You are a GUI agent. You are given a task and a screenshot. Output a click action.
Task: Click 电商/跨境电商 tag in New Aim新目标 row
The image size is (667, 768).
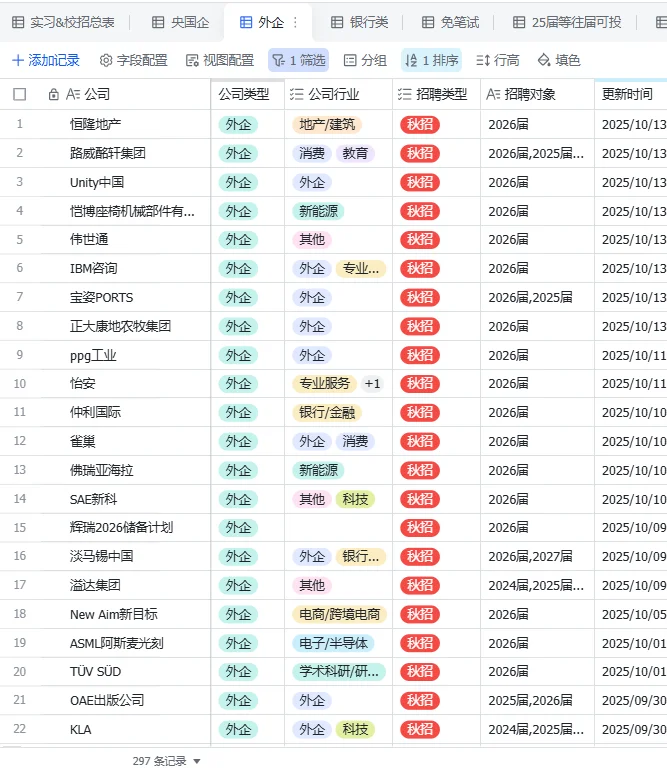coord(339,614)
